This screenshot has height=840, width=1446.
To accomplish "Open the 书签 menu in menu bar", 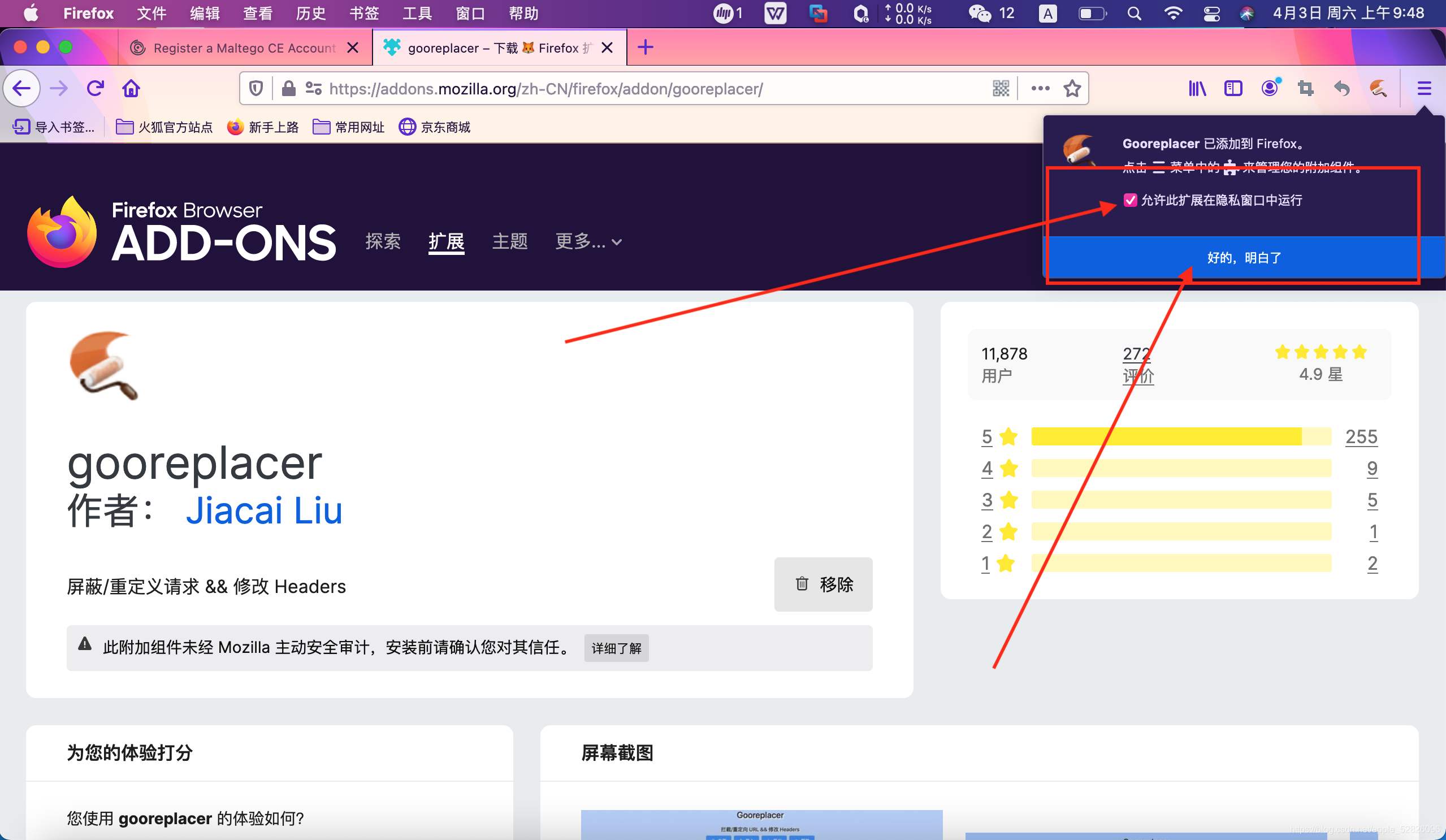I will tap(364, 13).
